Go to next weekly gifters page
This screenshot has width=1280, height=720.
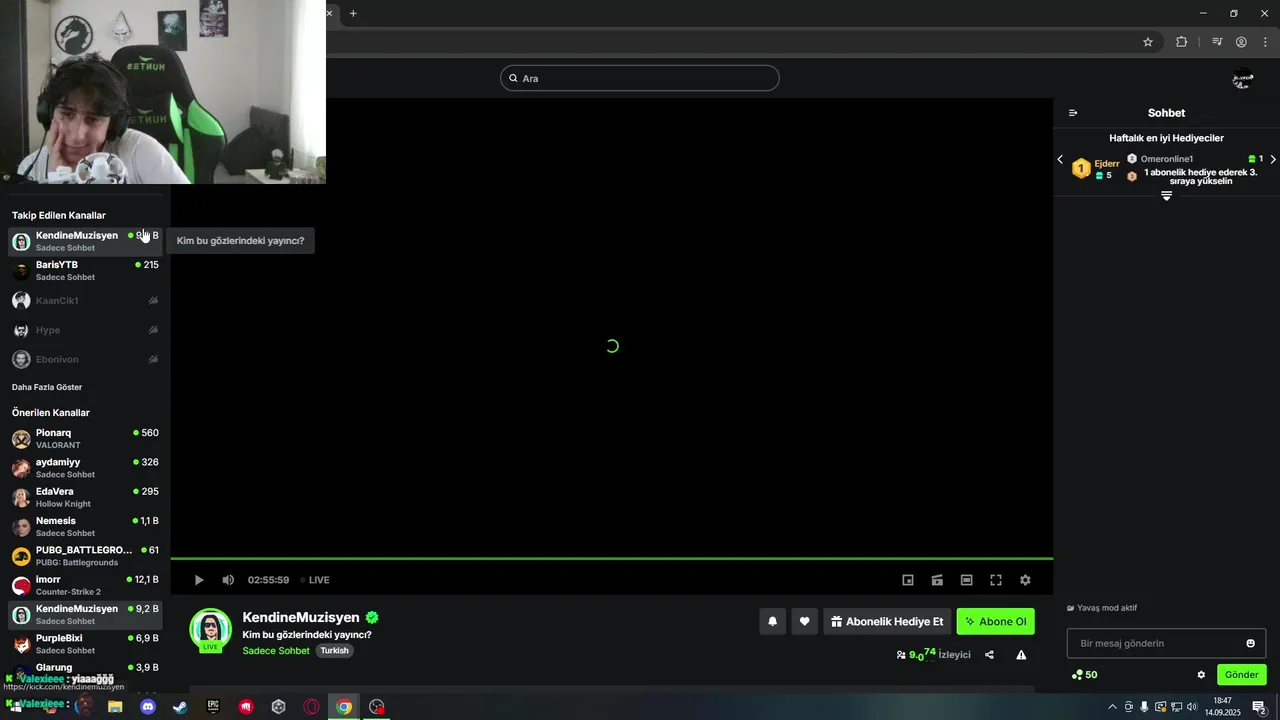(1273, 159)
